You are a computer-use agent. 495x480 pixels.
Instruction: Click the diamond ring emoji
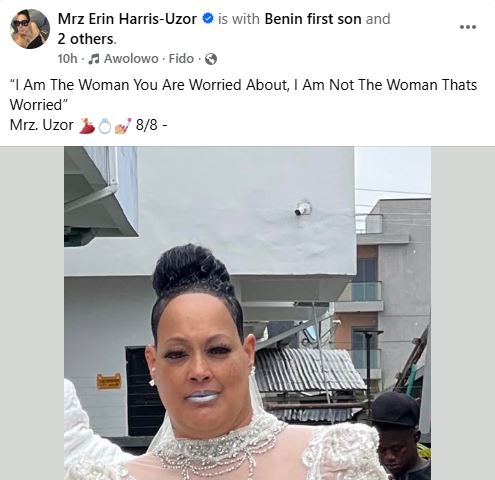pos(105,126)
